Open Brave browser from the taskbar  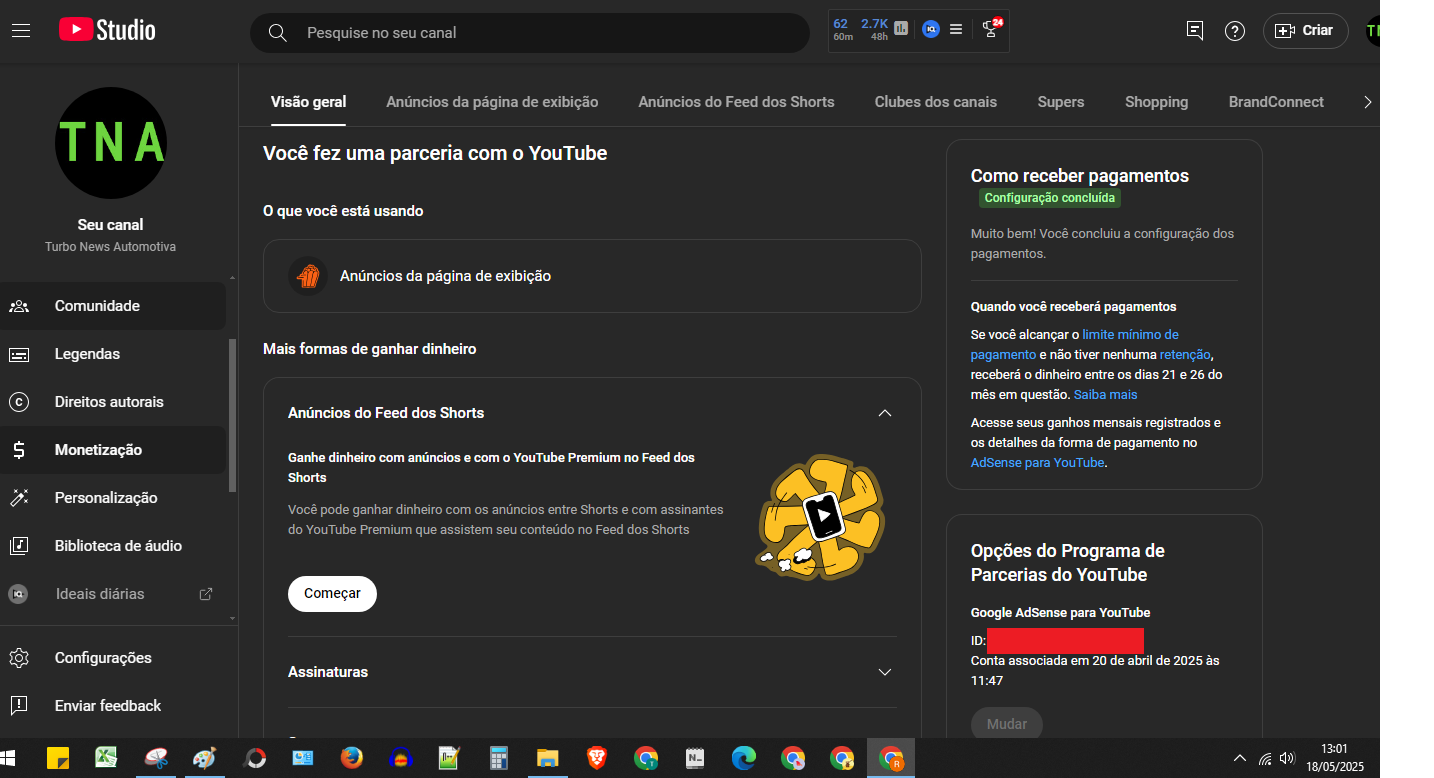597,758
